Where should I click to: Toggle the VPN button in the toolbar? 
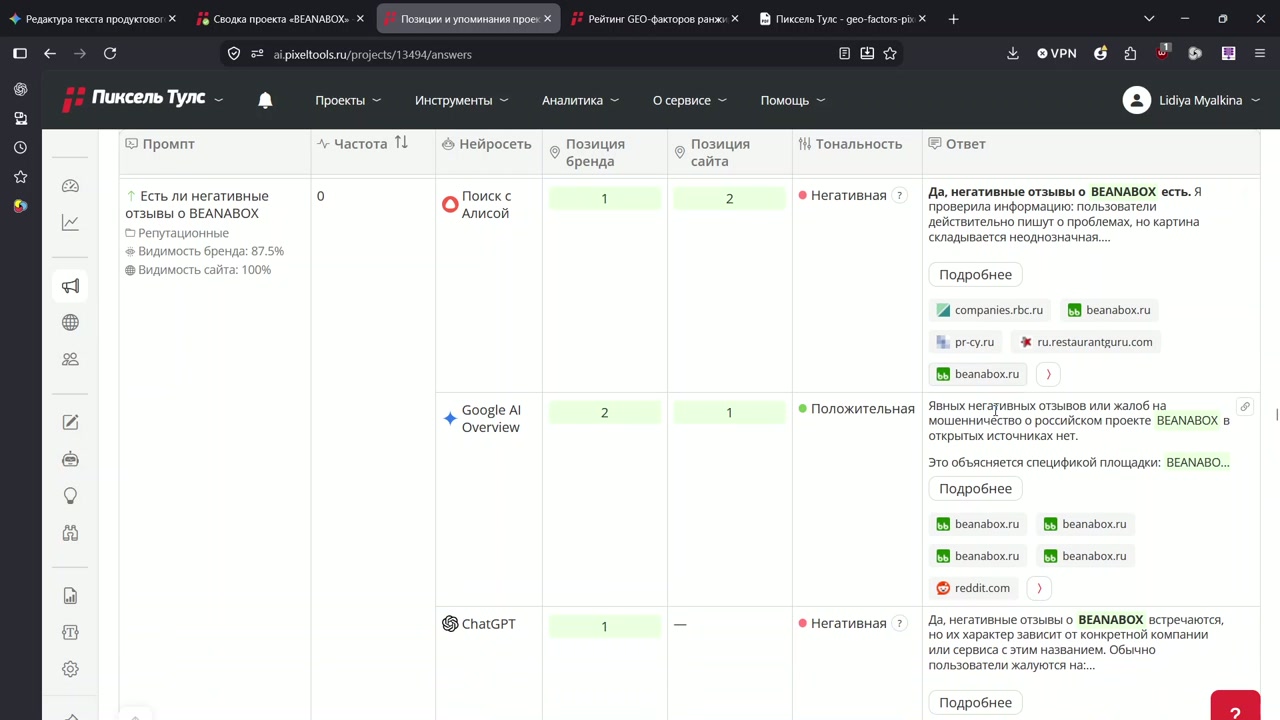tap(1057, 54)
